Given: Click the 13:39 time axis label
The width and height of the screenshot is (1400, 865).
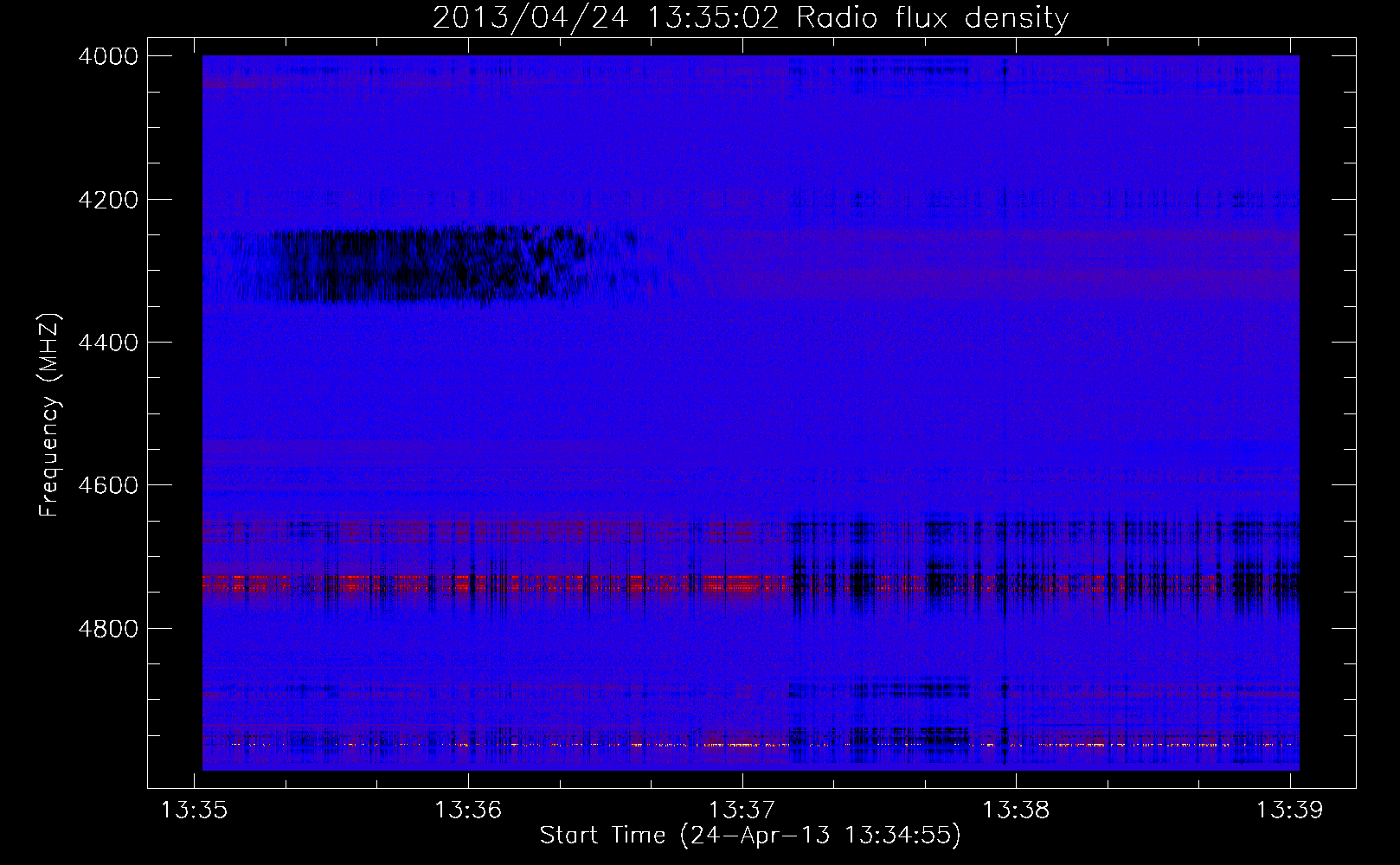Looking at the screenshot, I should [x=1289, y=810].
